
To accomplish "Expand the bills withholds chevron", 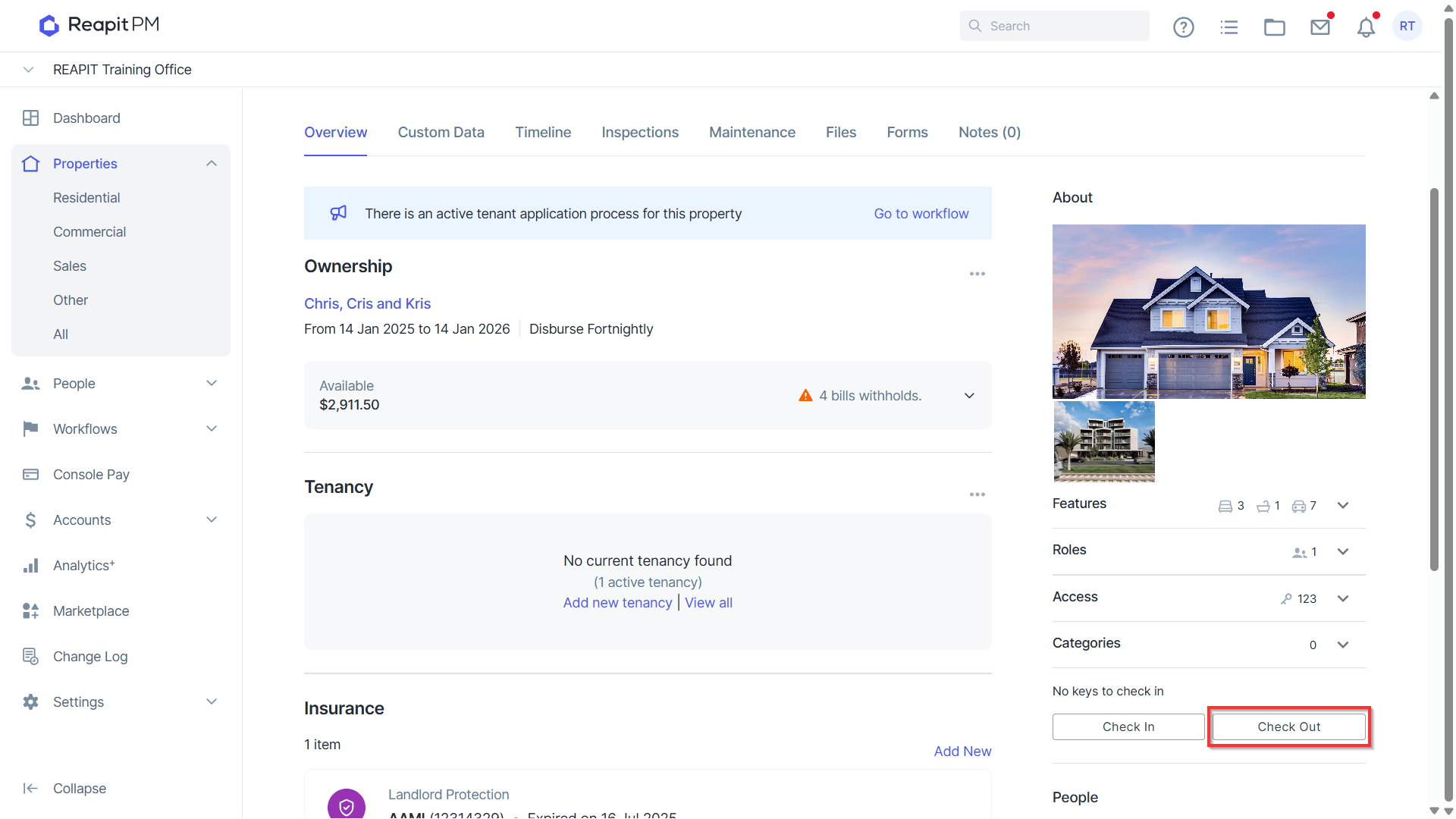I will [969, 396].
